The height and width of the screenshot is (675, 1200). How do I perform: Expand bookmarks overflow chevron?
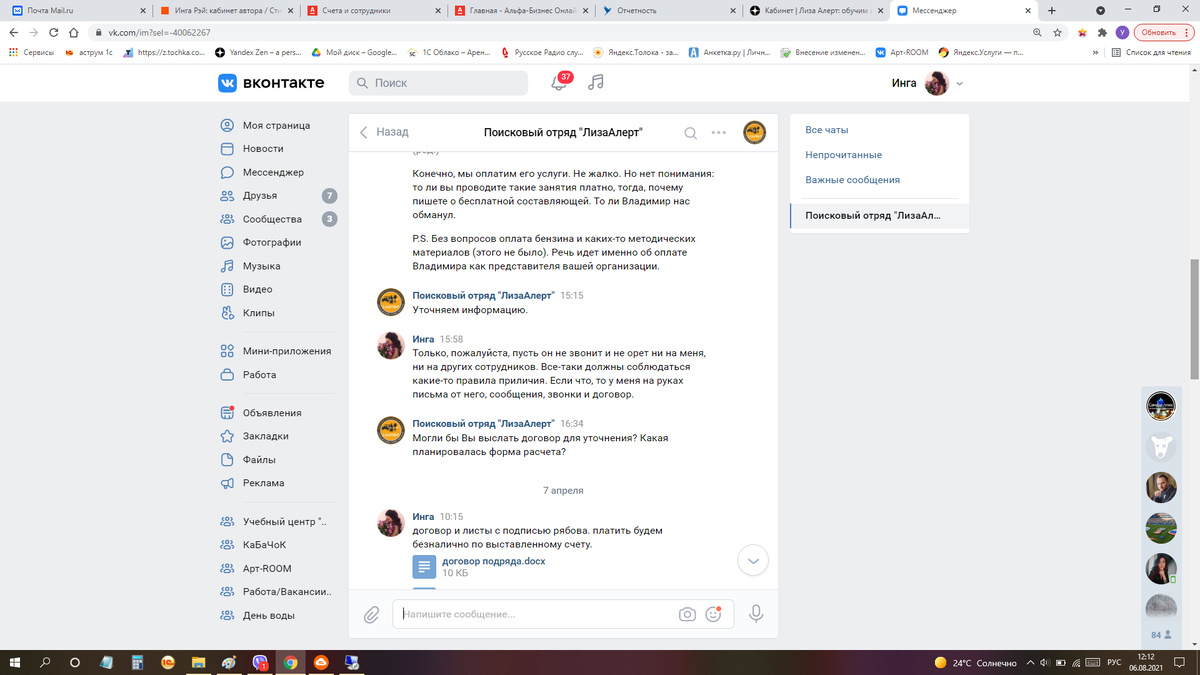[x=1095, y=52]
